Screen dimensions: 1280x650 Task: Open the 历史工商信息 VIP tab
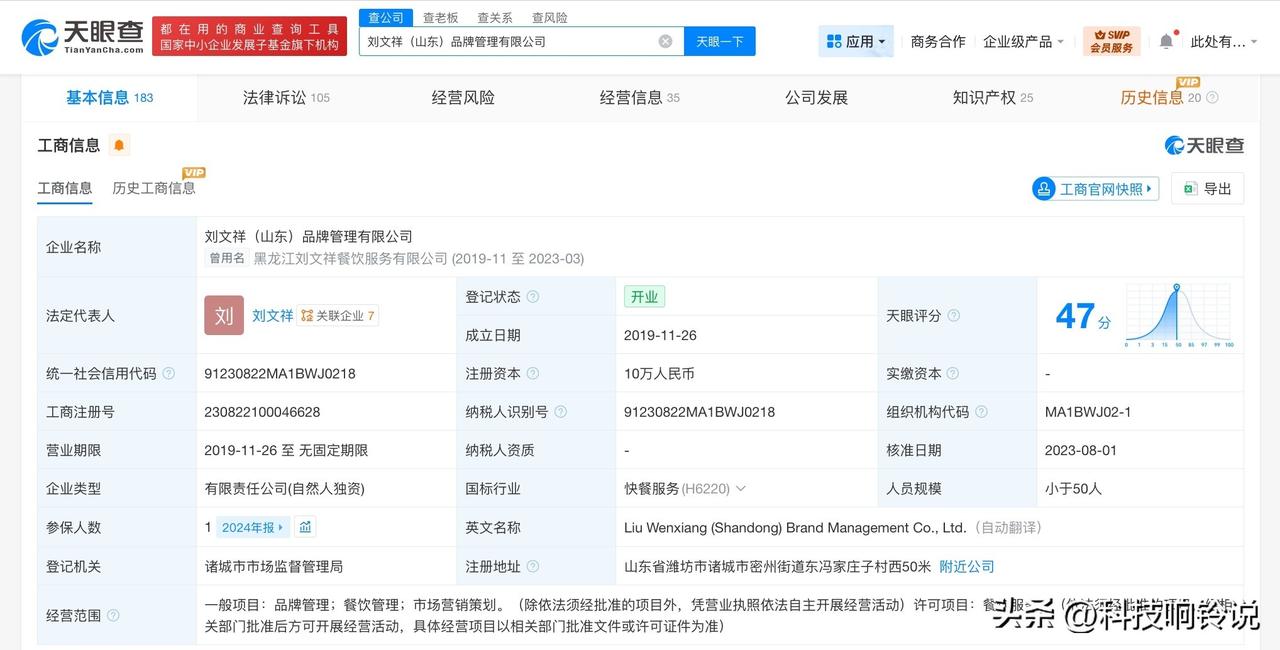[x=154, y=188]
